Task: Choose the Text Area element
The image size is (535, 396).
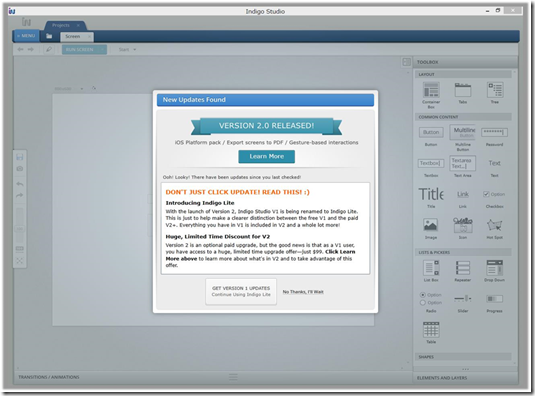Action: click(463, 166)
